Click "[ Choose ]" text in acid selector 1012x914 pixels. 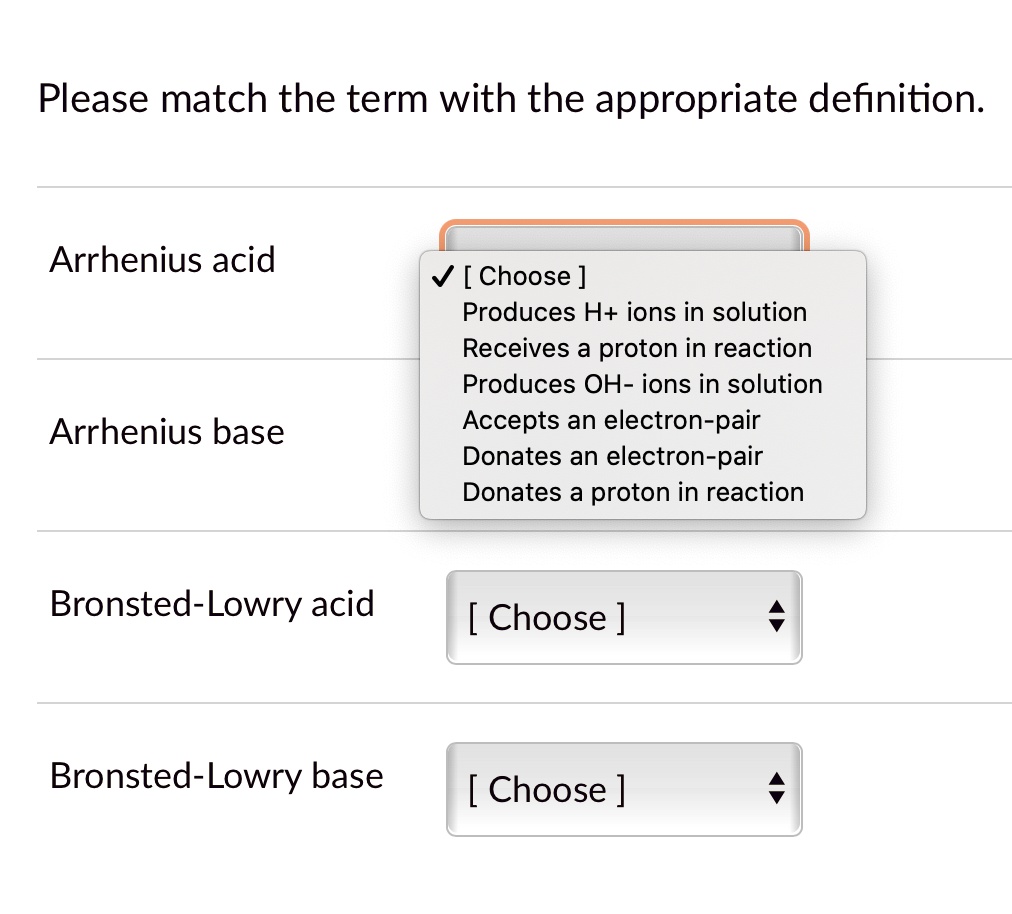(x=546, y=617)
